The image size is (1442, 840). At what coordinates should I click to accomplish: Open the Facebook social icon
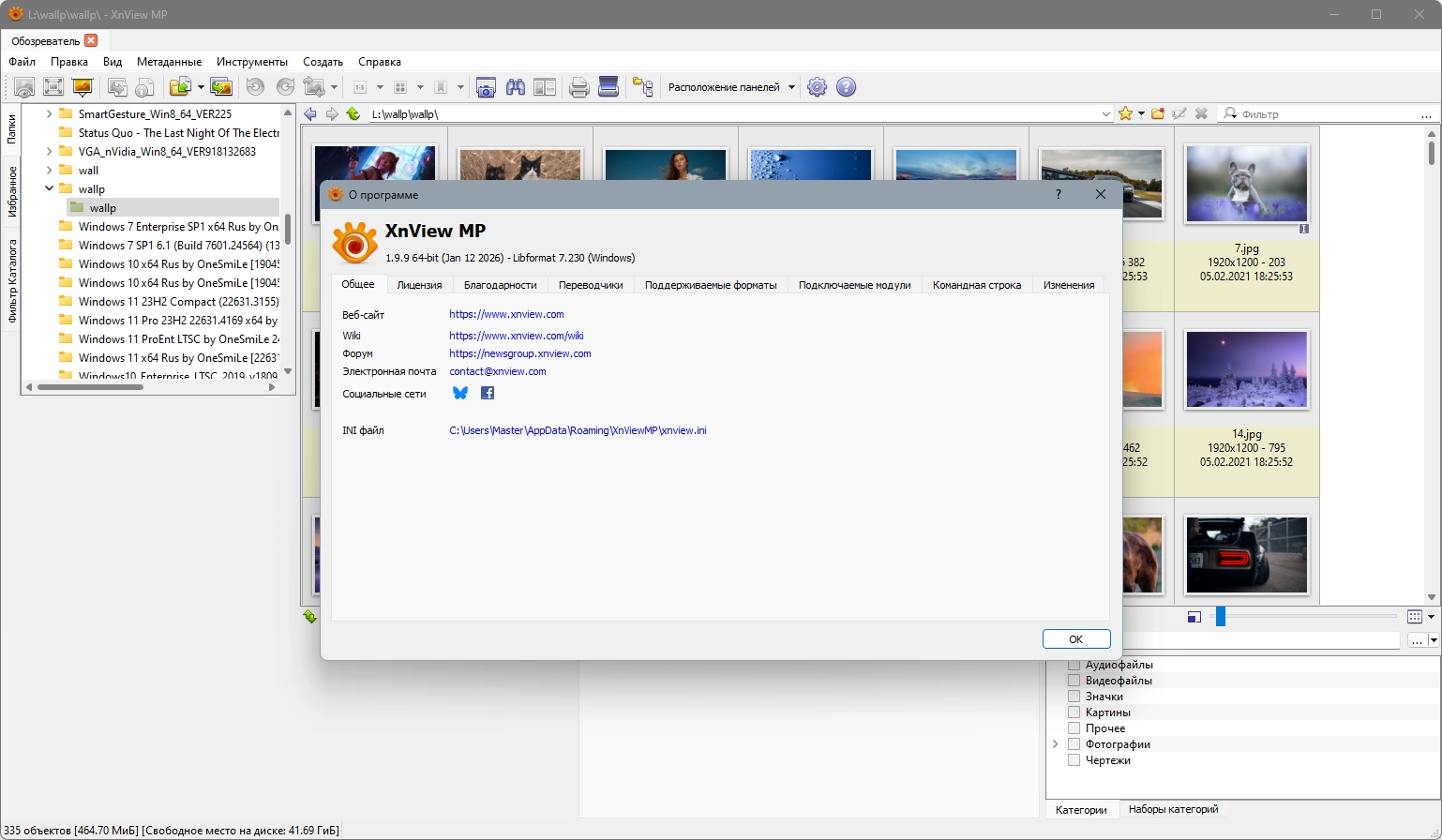488,393
